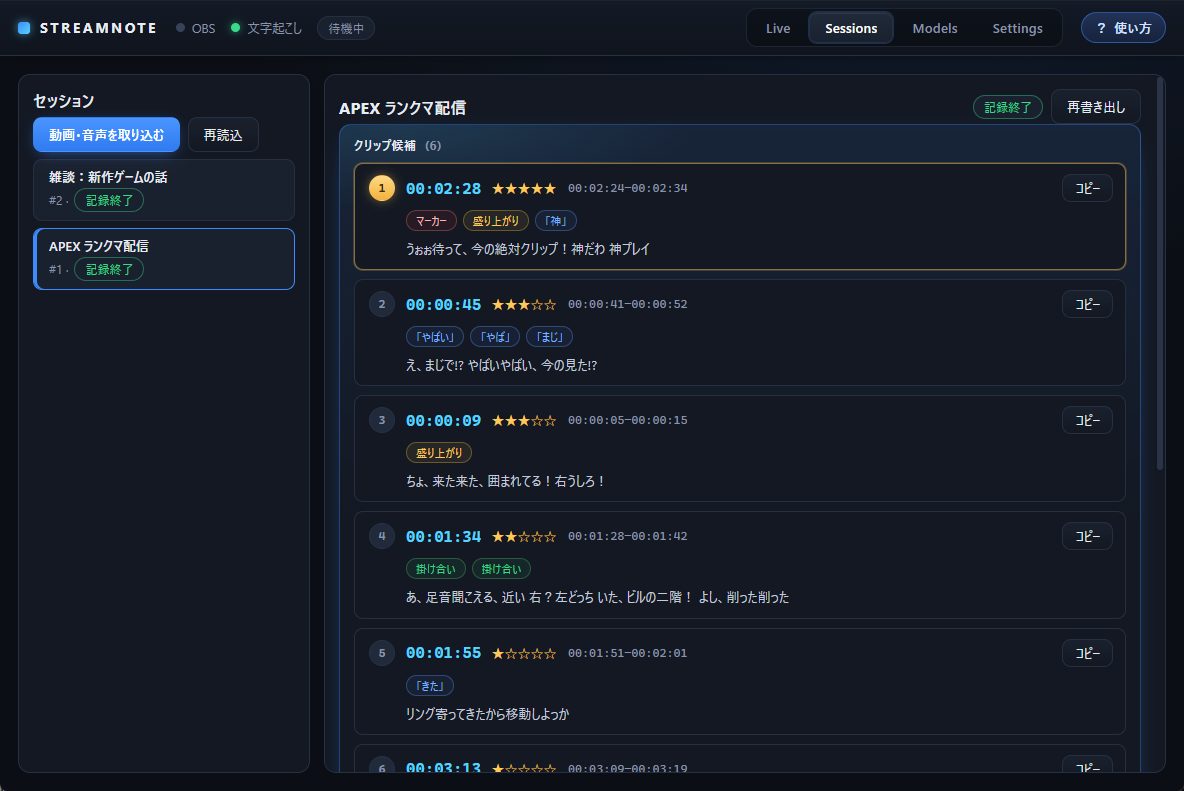
Task: Switch to the Live tab
Action: [x=778, y=28]
